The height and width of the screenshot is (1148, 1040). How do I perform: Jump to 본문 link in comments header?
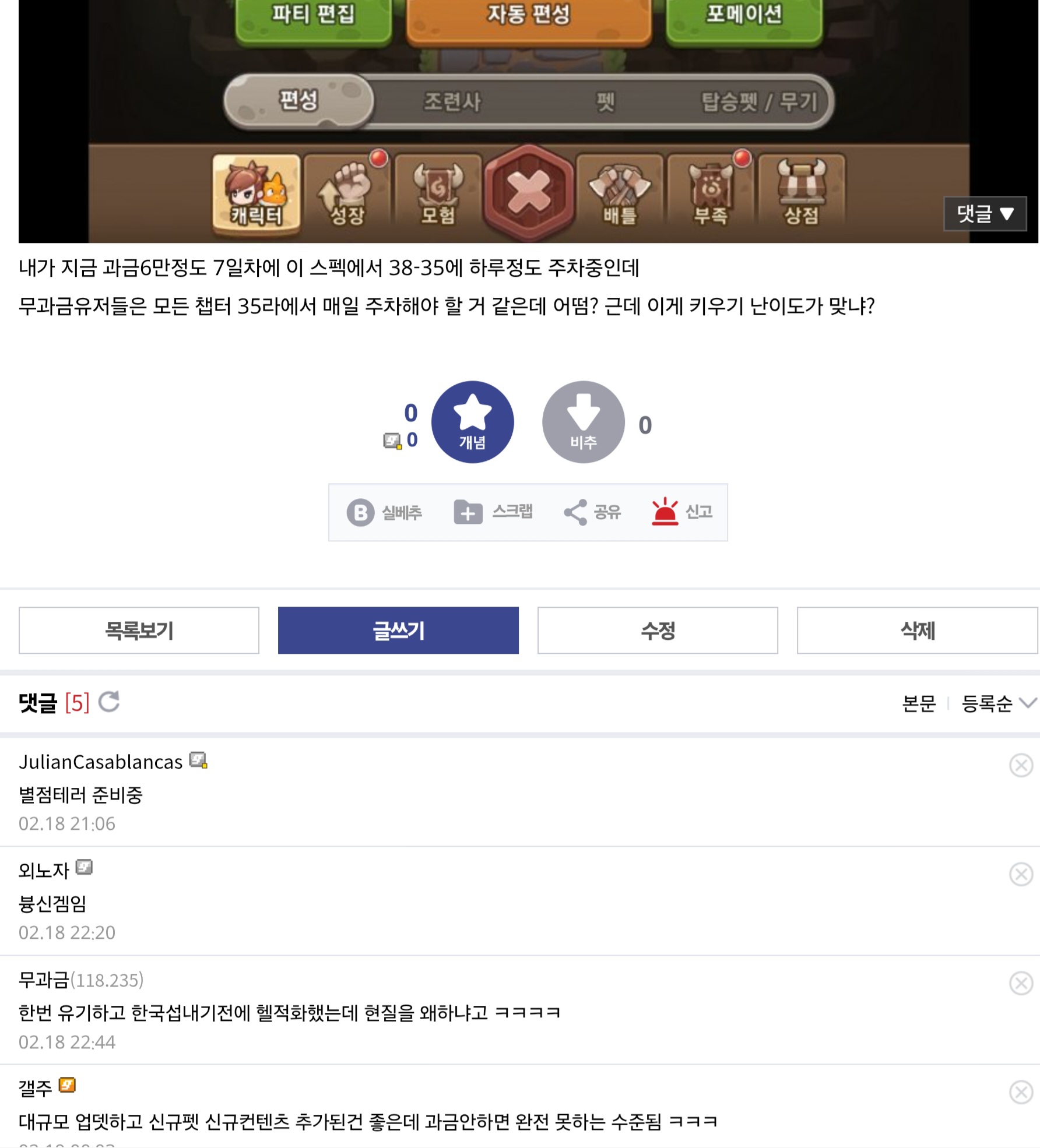[919, 703]
